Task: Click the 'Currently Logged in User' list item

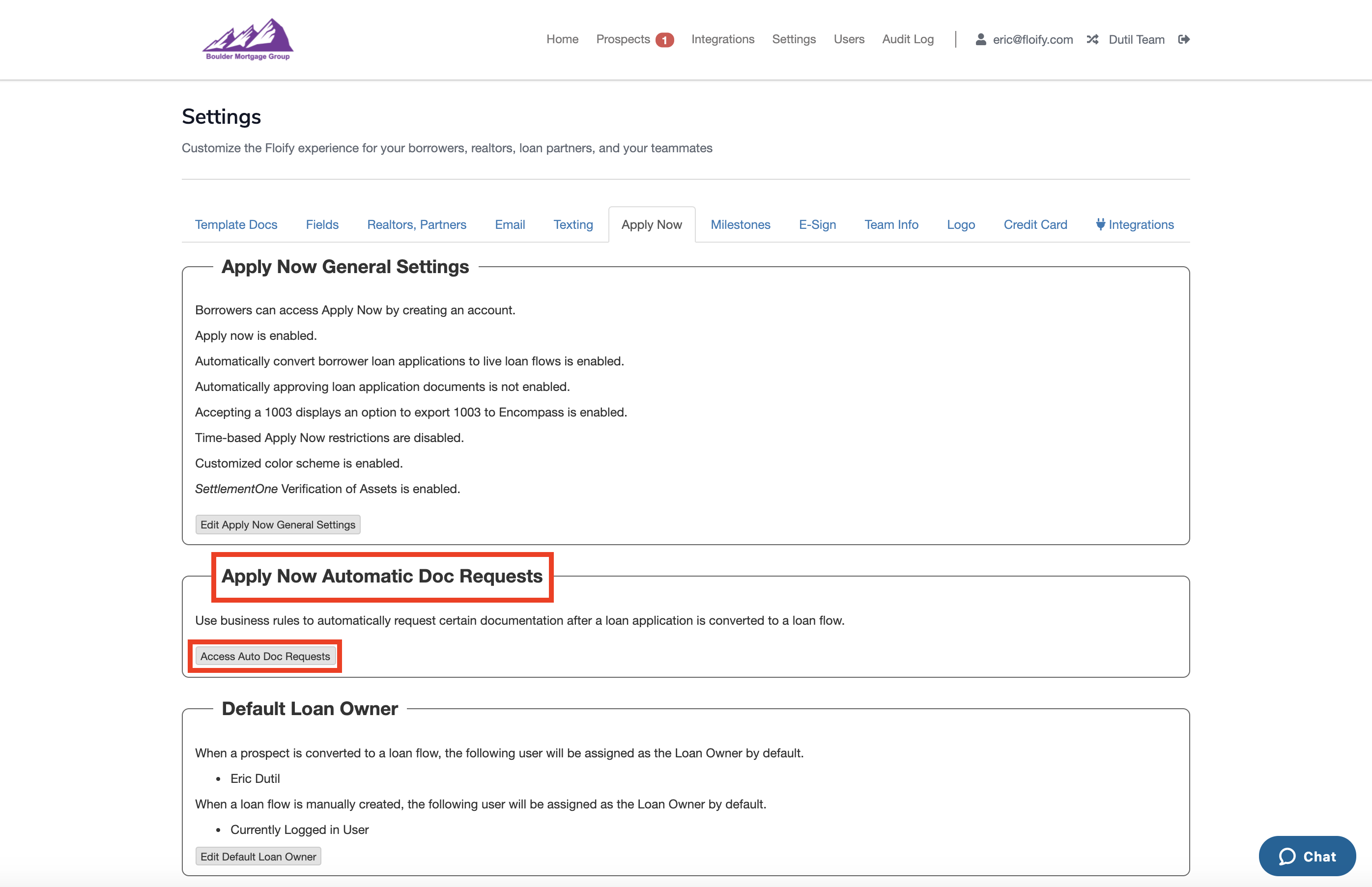Action: tap(299, 830)
